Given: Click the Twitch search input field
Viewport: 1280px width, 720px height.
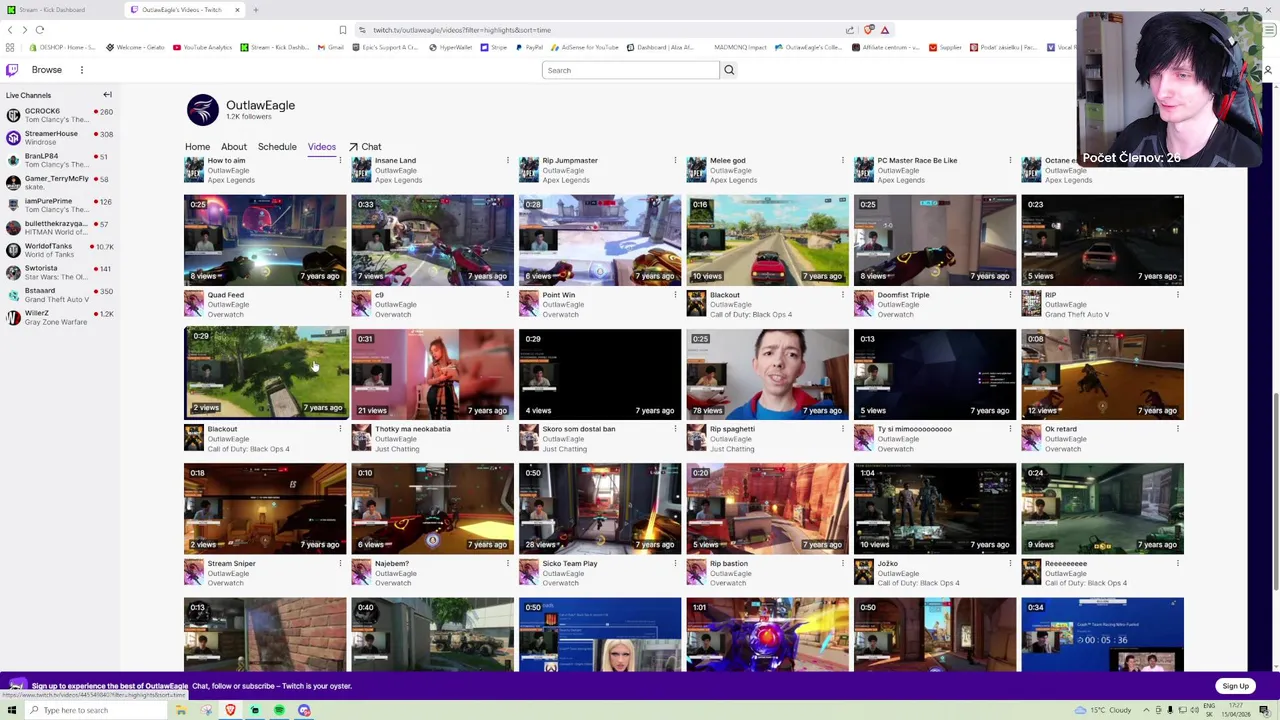Looking at the screenshot, I should [x=630, y=70].
